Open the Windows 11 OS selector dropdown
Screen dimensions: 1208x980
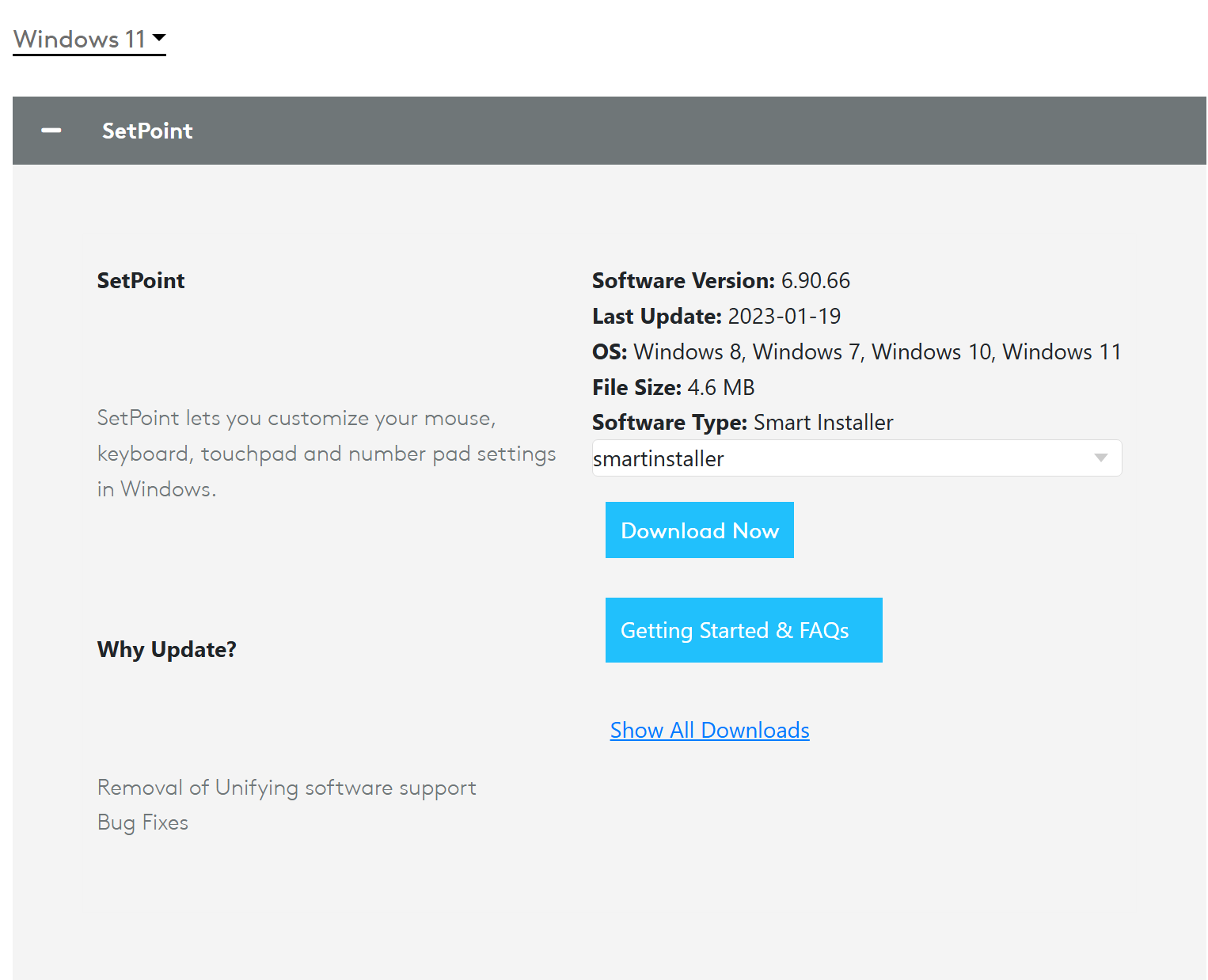tap(89, 39)
